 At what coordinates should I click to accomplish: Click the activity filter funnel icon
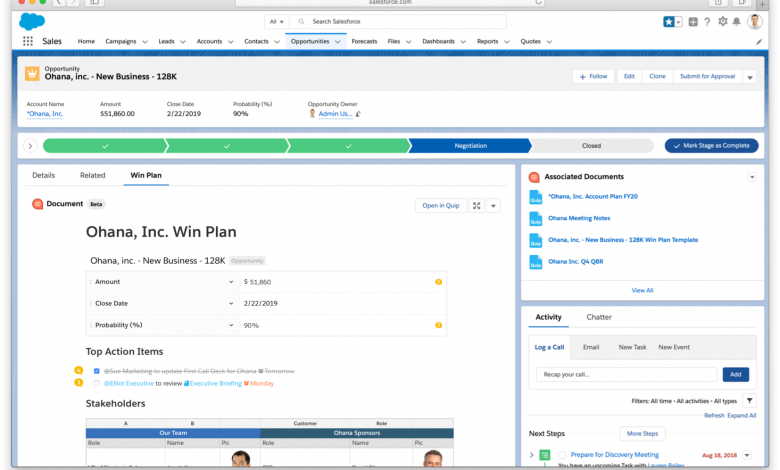coord(750,401)
